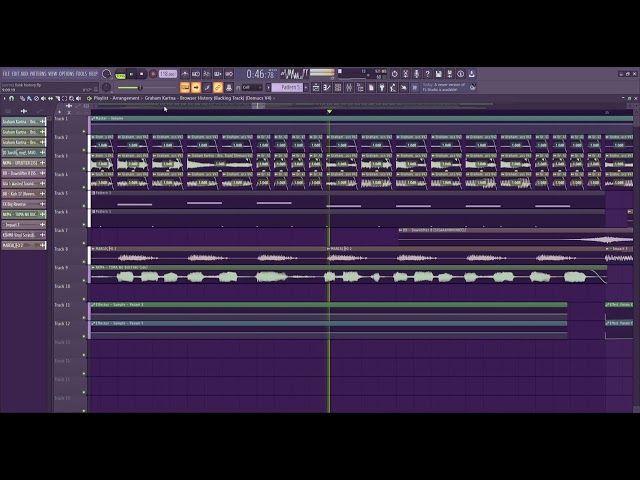
Task: Open the PATTERNS menu
Action: [x=38, y=74]
